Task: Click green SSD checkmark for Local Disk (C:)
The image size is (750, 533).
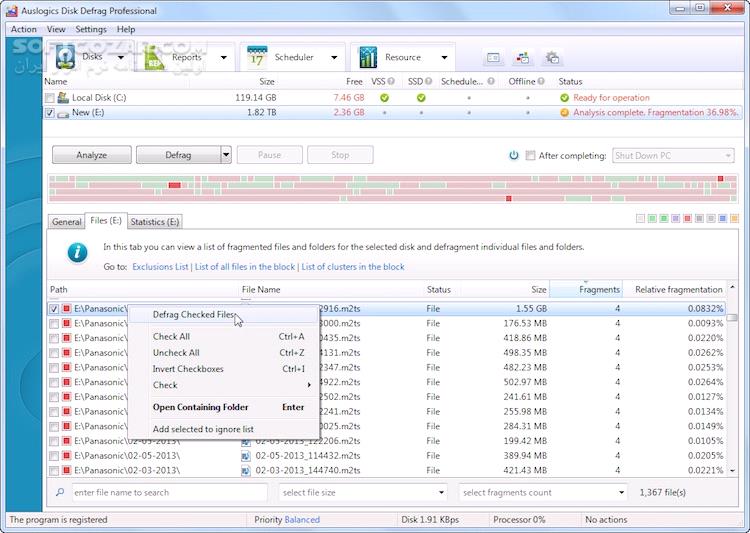Action: (421, 98)
